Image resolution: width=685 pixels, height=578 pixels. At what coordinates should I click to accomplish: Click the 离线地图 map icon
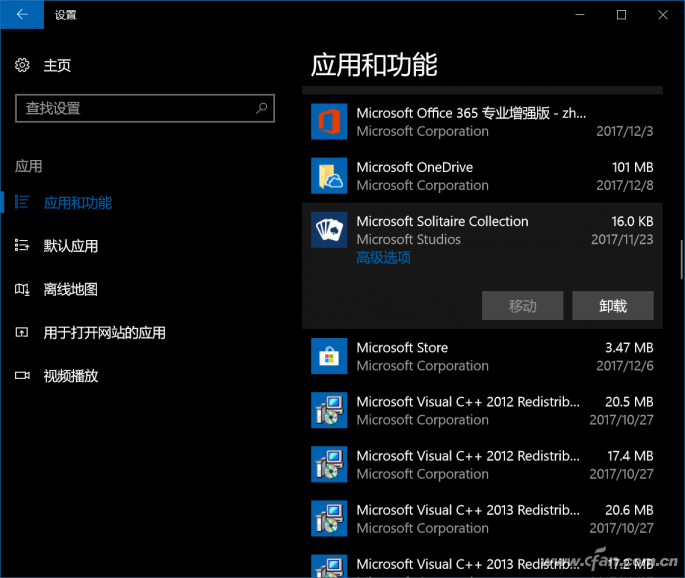coord(22,289)
